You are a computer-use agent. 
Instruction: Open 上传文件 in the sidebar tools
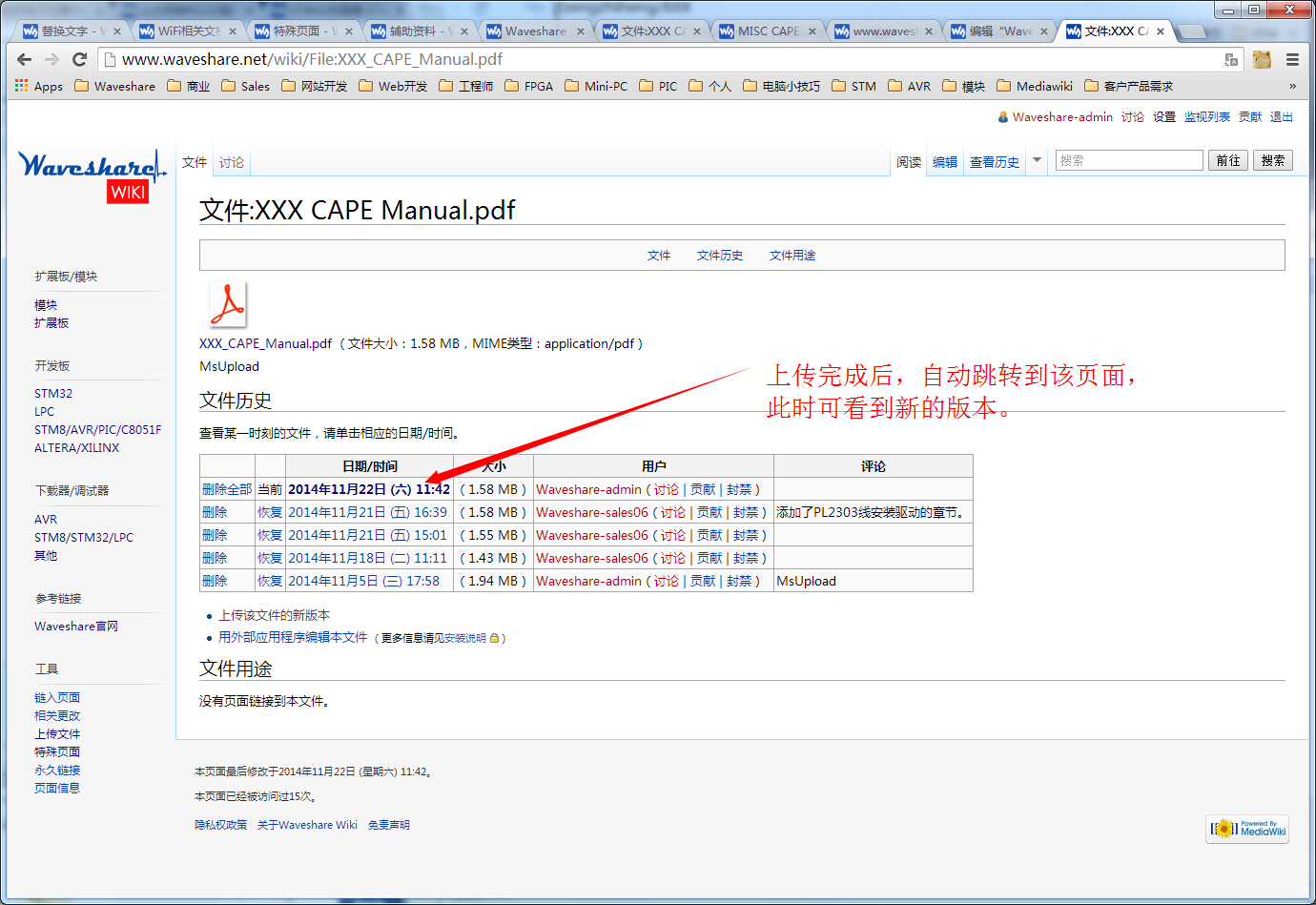click(x=57, y=734)
